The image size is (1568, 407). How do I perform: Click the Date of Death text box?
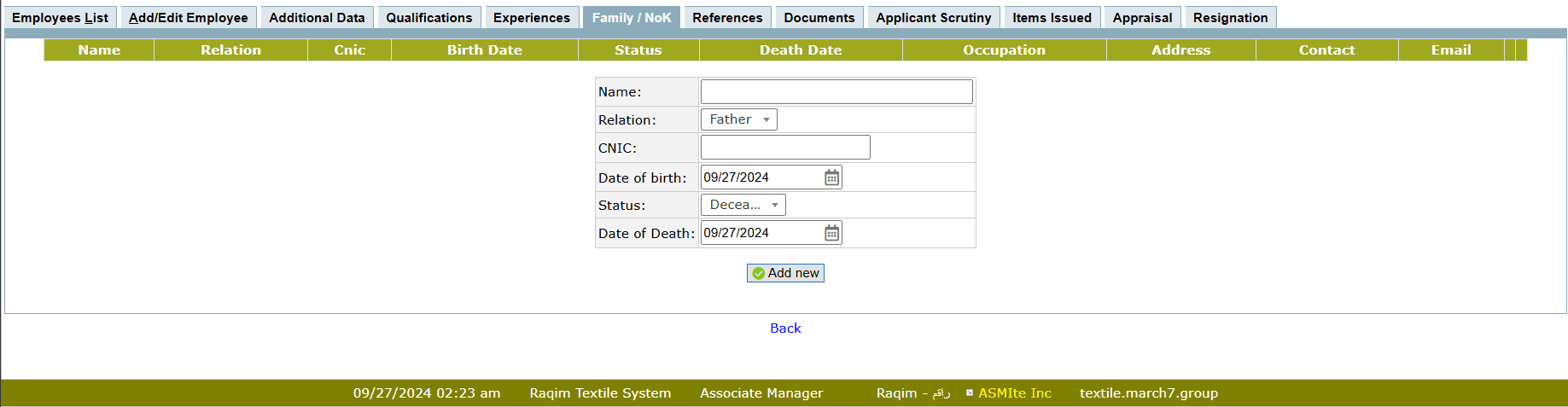[x=760, y=233]
